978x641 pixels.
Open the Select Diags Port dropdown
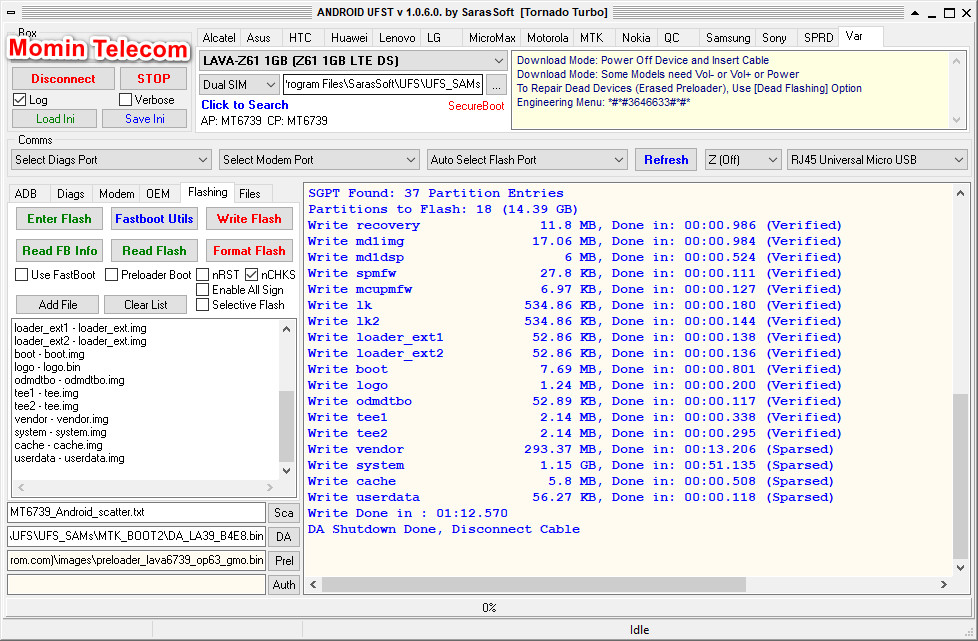[111, 160]
